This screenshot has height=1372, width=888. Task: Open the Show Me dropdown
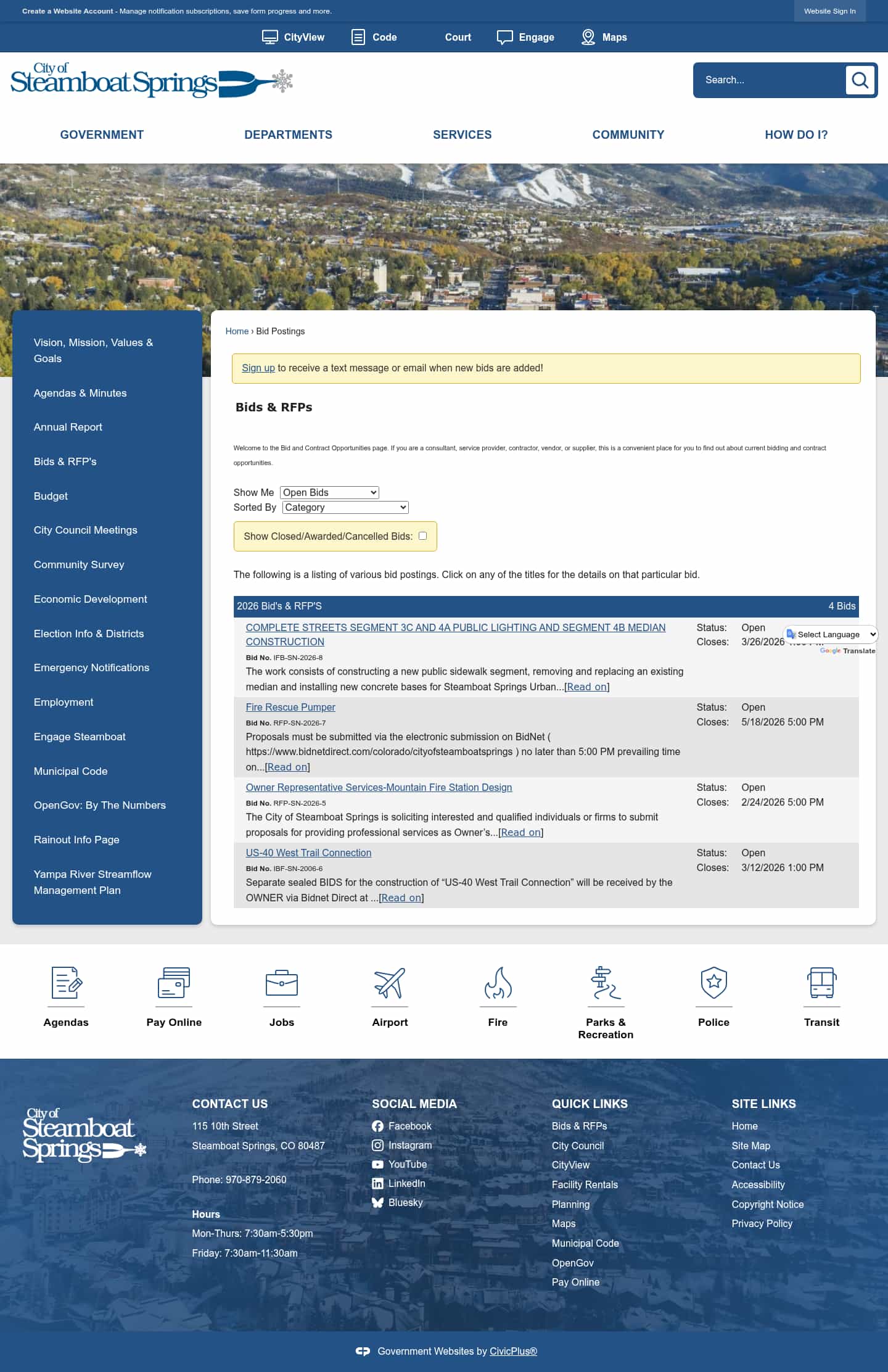click(x=329, y=492)
